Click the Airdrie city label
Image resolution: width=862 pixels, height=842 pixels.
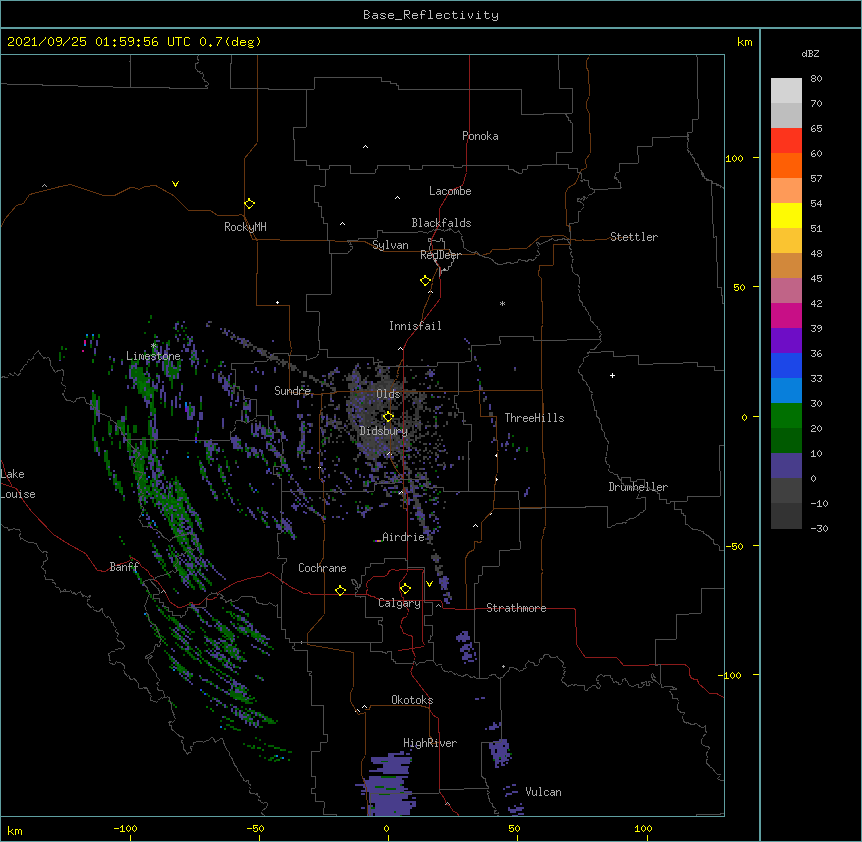point(403,537)
